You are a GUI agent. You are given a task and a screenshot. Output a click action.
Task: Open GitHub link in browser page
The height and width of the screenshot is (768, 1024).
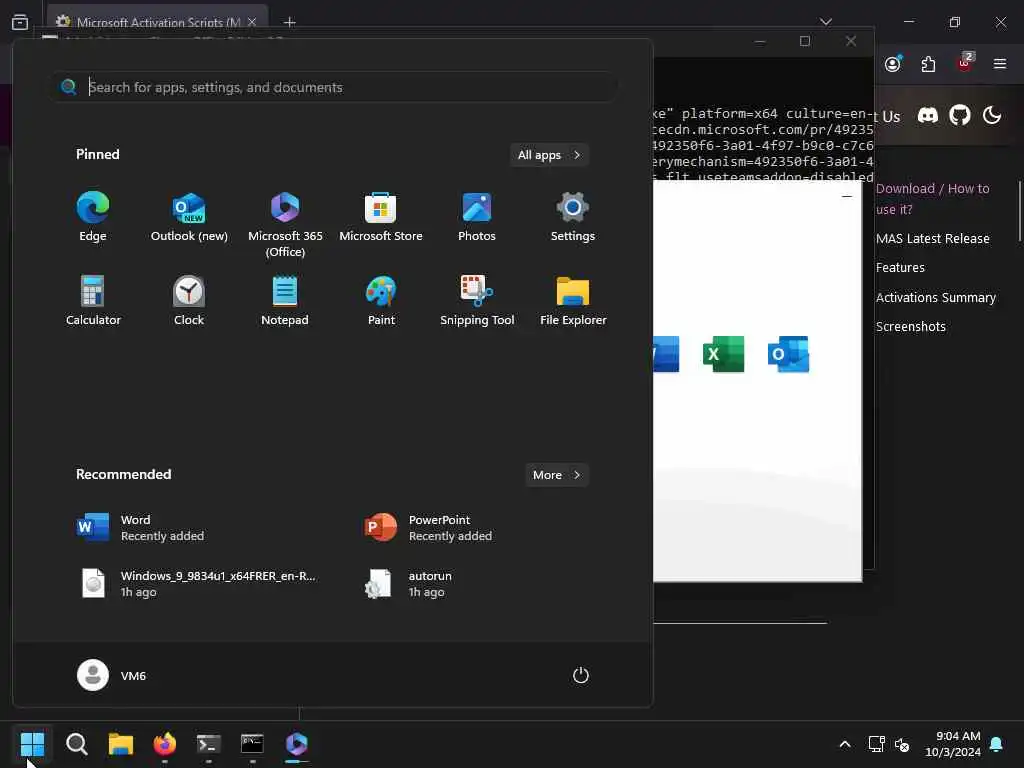coord(959,116)
